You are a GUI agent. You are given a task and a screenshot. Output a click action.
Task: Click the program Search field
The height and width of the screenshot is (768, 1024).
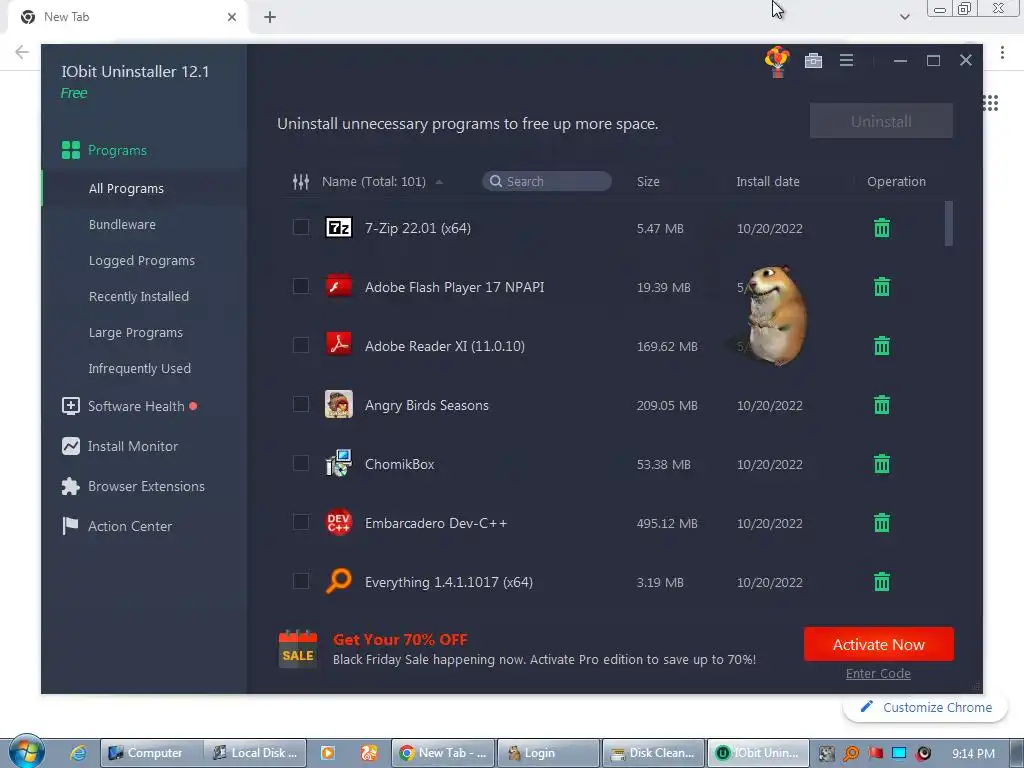click(x=547, y=182)
